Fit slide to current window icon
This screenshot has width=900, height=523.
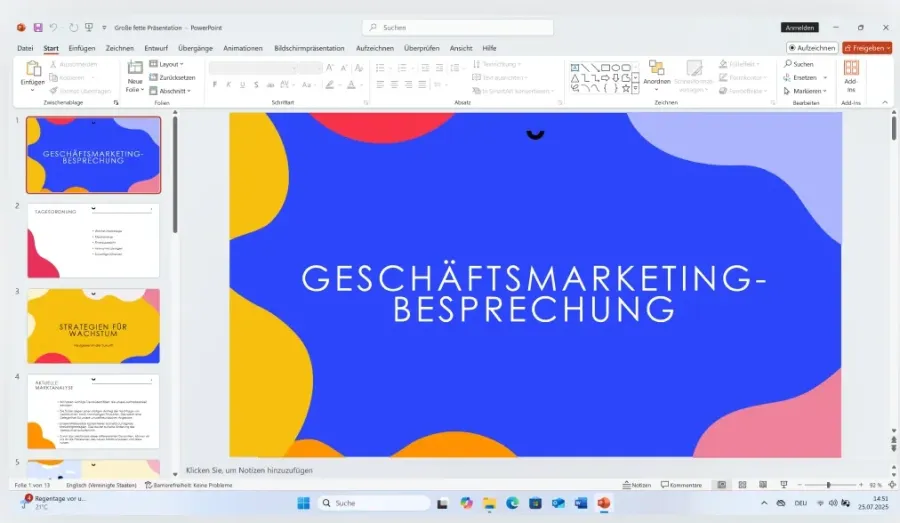coord(892,485)
